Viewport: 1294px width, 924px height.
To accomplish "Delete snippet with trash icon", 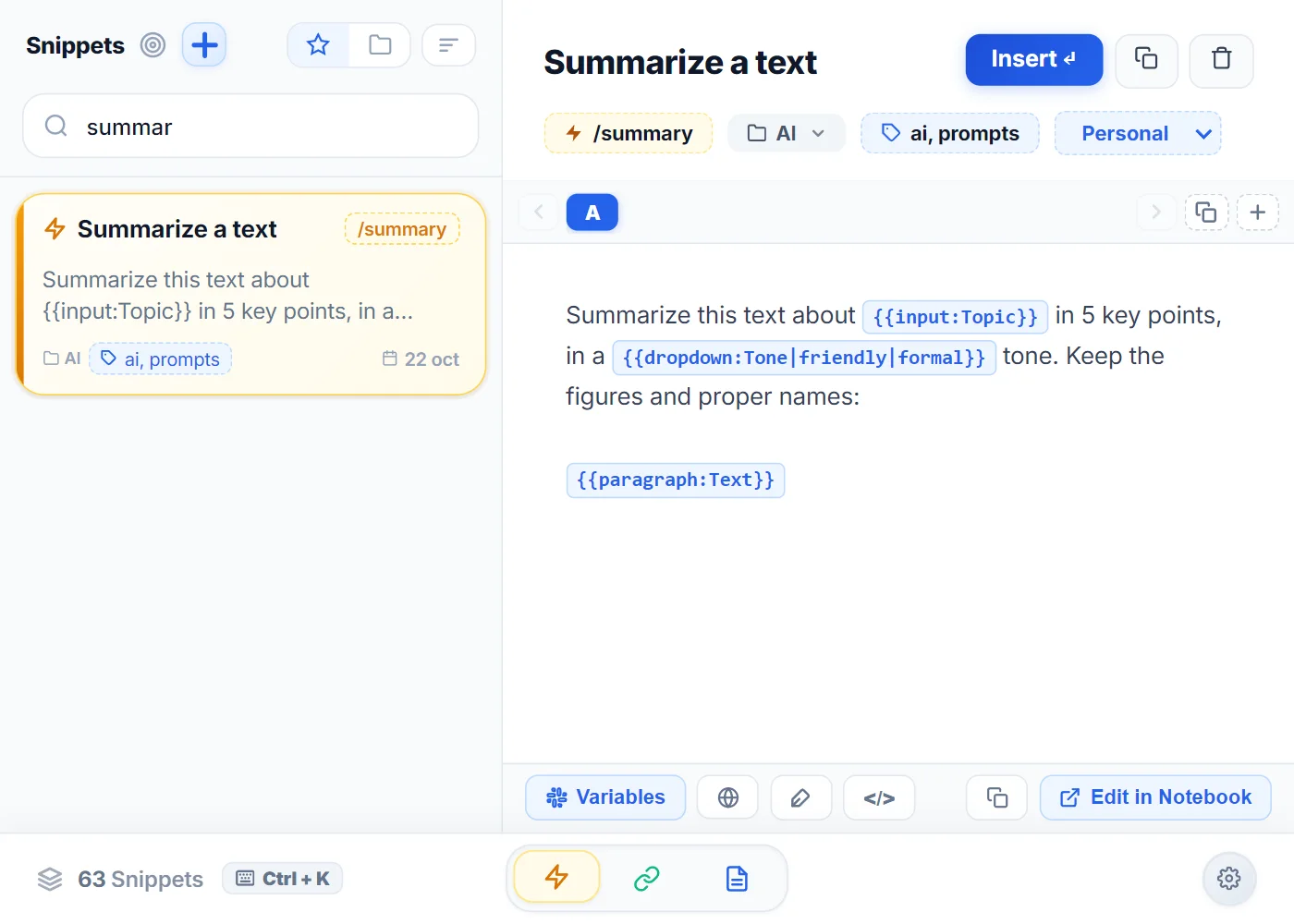I will (x=1221, y=60).
